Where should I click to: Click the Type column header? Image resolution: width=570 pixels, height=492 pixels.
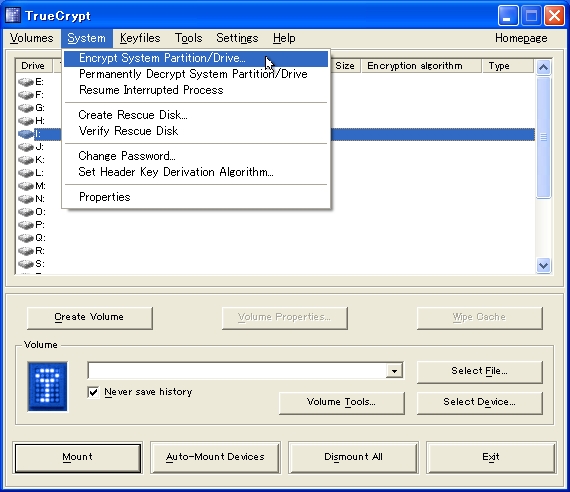[508, 66]
